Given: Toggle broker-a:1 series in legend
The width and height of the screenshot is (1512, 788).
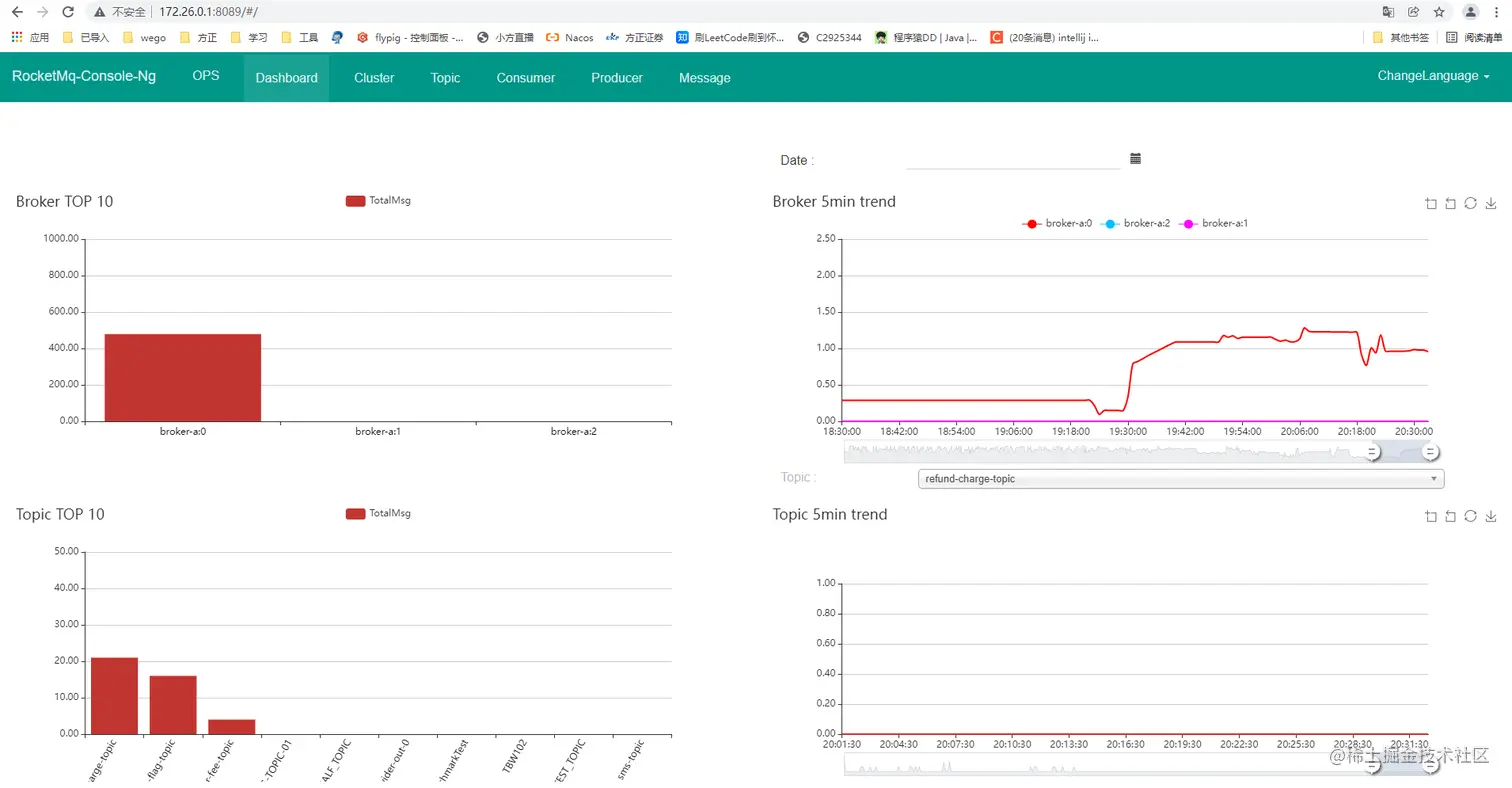Looking at the screenshot, I should click(x=1213, y=224).
